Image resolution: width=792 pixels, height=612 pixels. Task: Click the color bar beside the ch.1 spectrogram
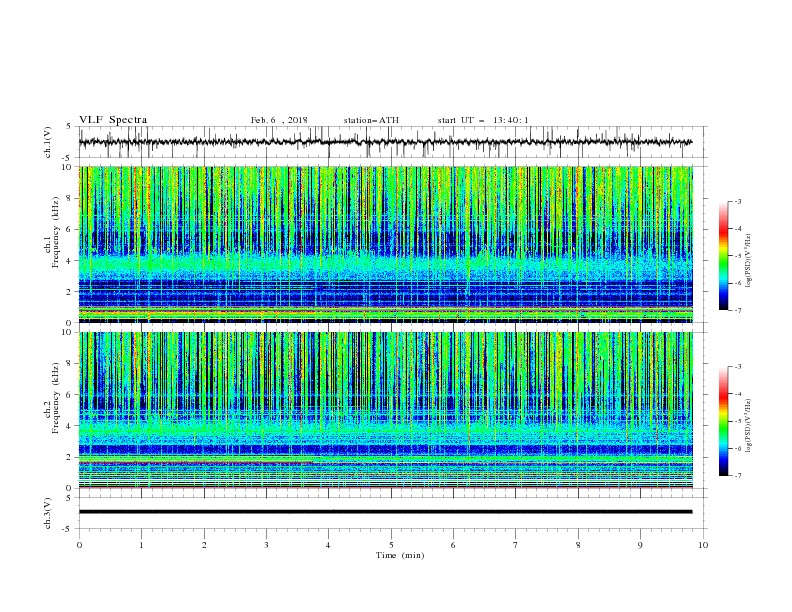coord(724,256)
